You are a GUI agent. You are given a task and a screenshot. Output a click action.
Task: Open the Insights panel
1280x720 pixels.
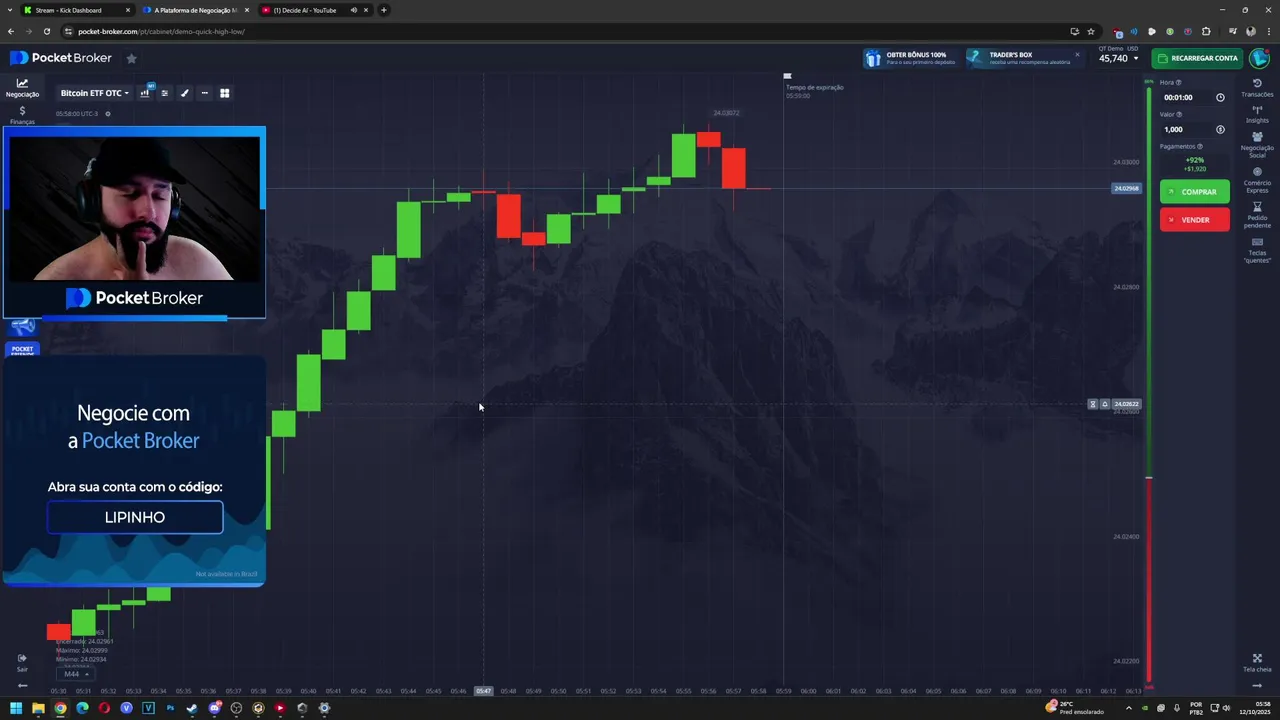(1257, 115)
